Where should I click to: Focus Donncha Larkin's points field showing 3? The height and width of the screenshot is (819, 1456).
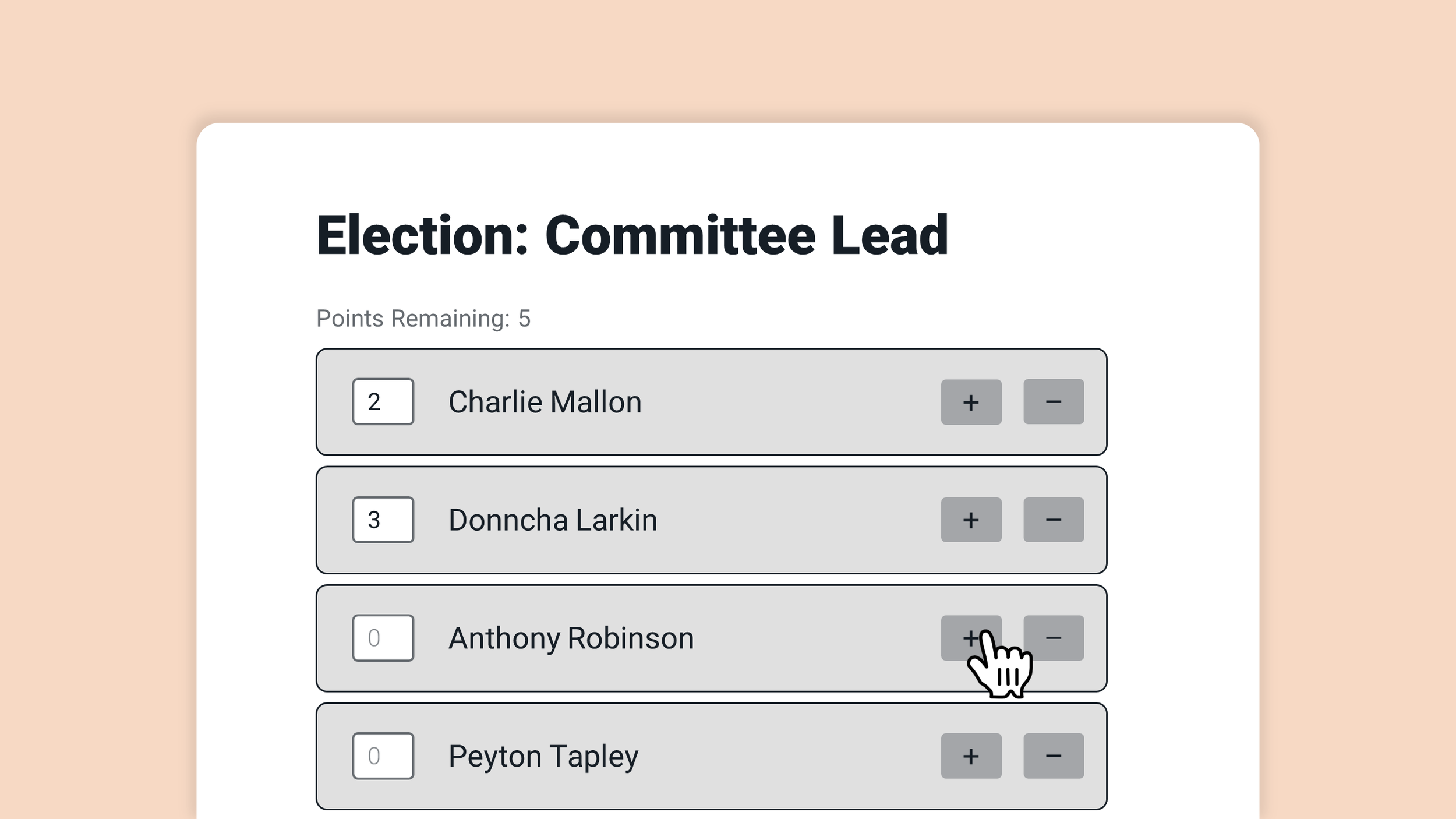tap(383, 520)
